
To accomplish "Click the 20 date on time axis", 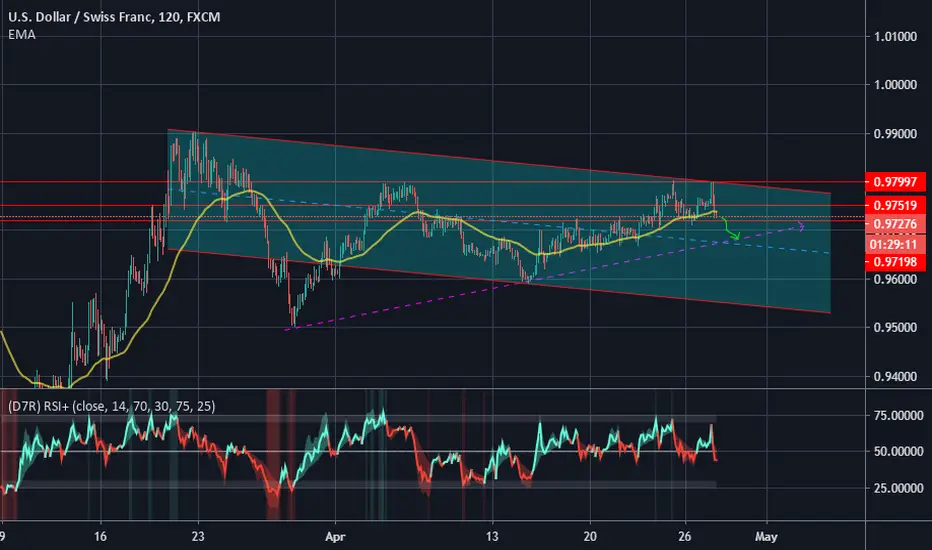I will (590, 537).
